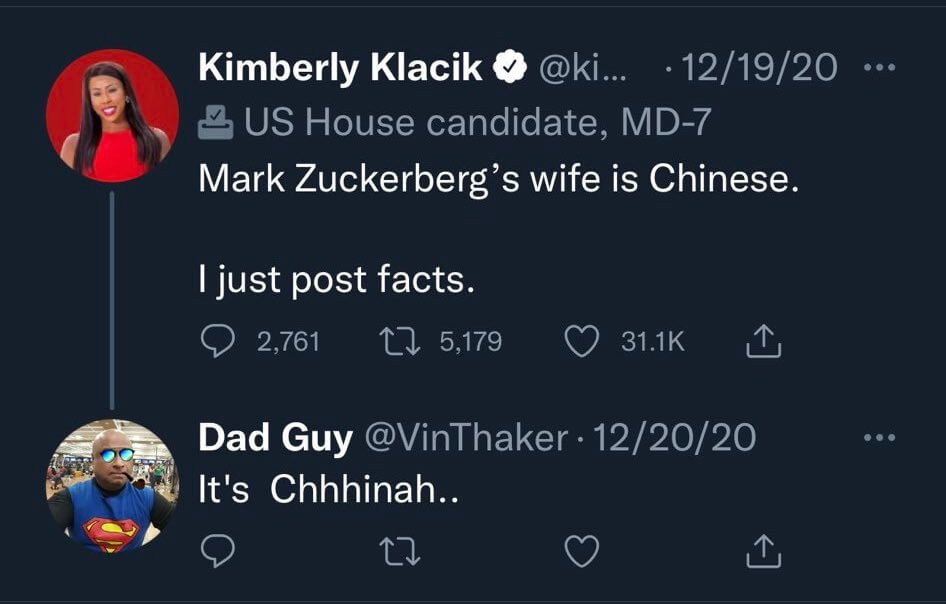The image size is (946, 604).
Task: Click the verified badge next to Klacik
Action: click(509, 68)
